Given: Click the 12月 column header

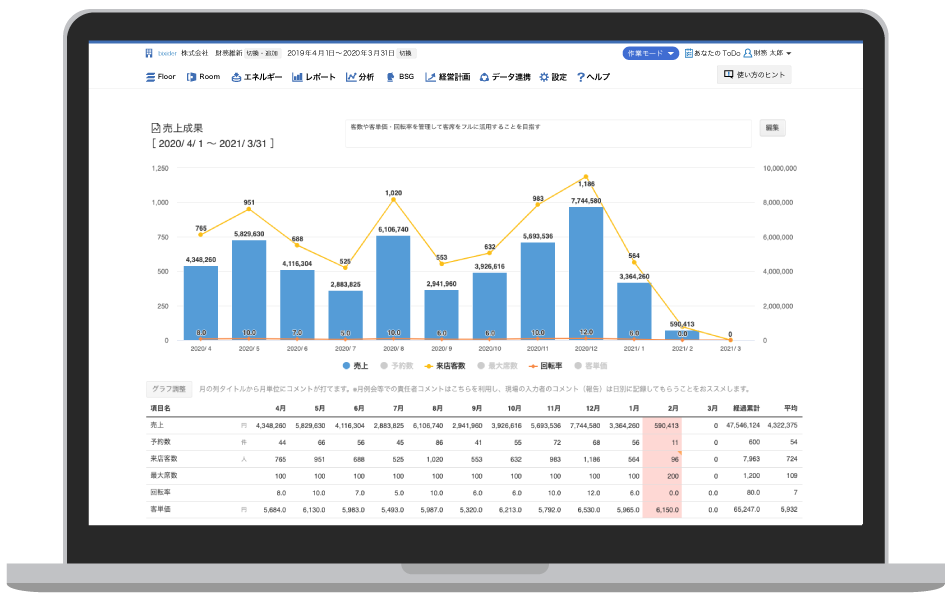Looking at the screenshot, I should (x=593, y=408).
